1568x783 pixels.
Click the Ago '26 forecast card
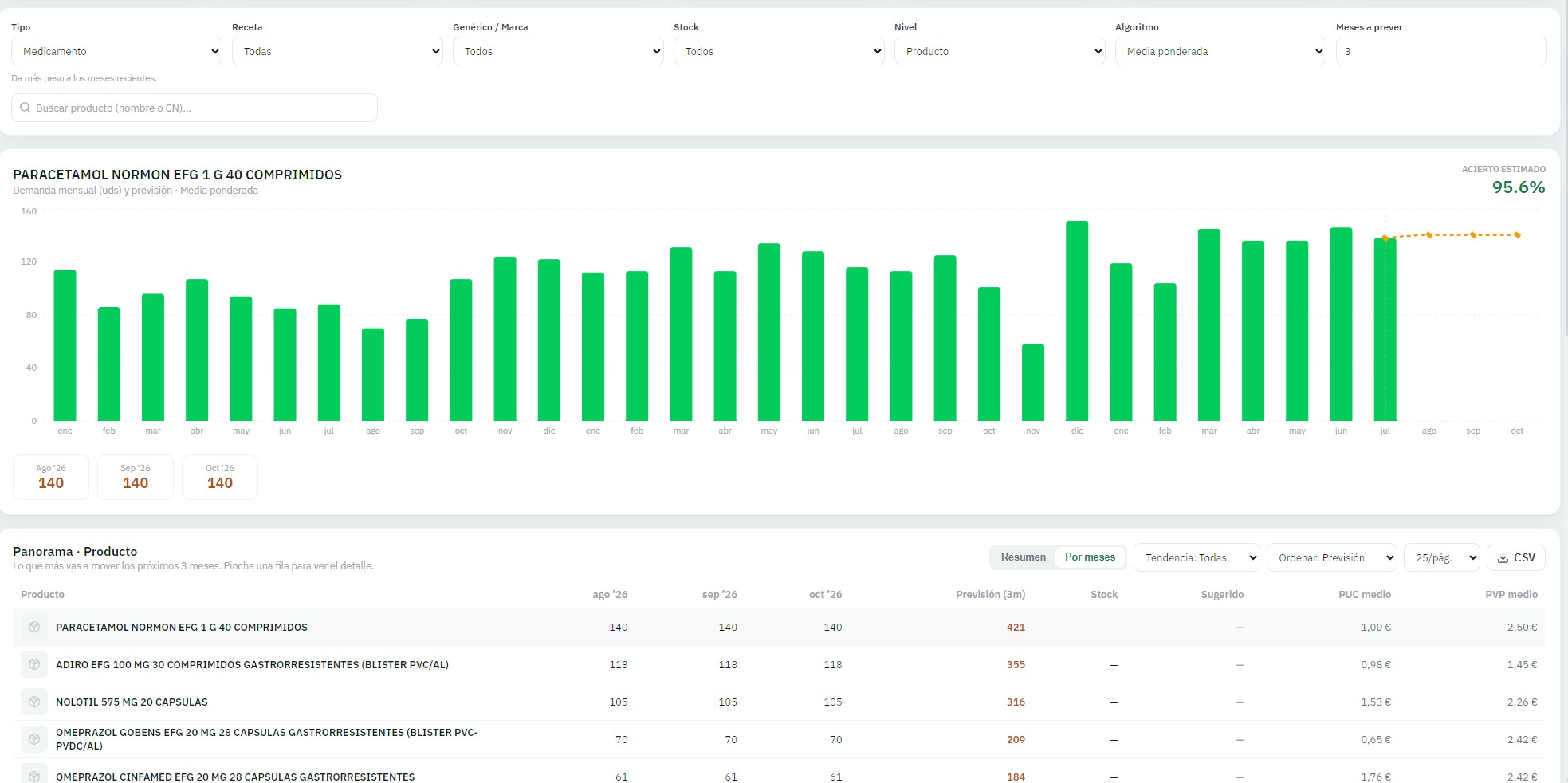[x=51, y=477]
